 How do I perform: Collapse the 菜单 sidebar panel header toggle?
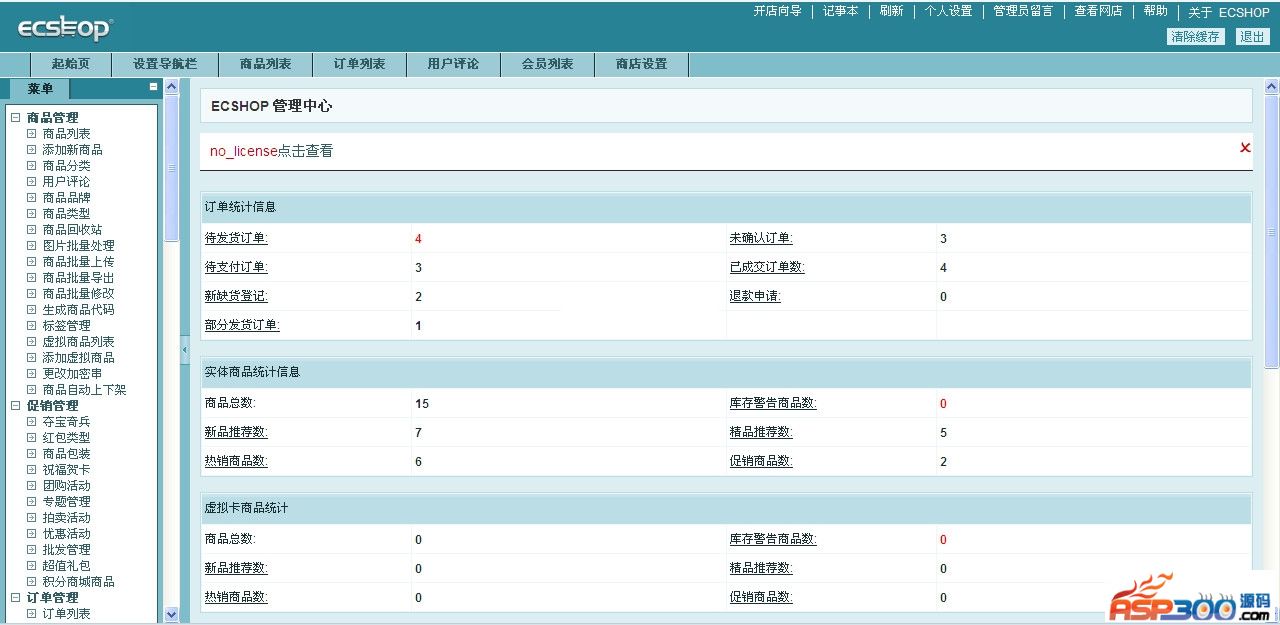tap(153, 87)
